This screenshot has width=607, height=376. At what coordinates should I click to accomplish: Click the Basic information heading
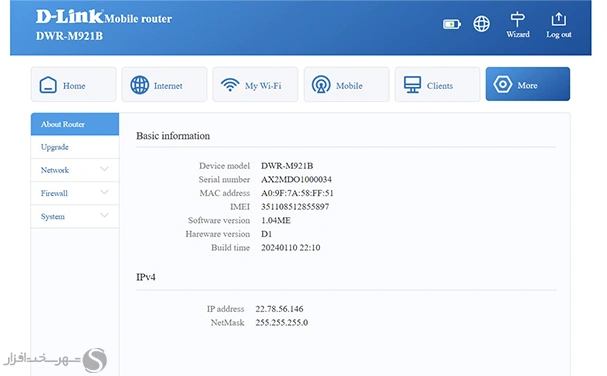click(173, 136)
